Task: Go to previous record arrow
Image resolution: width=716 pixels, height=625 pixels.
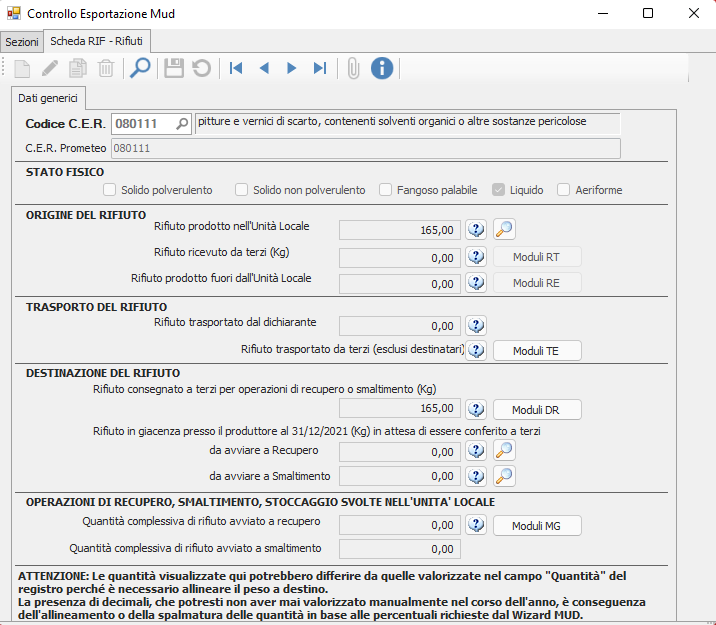Action: [x=264, y=68]
